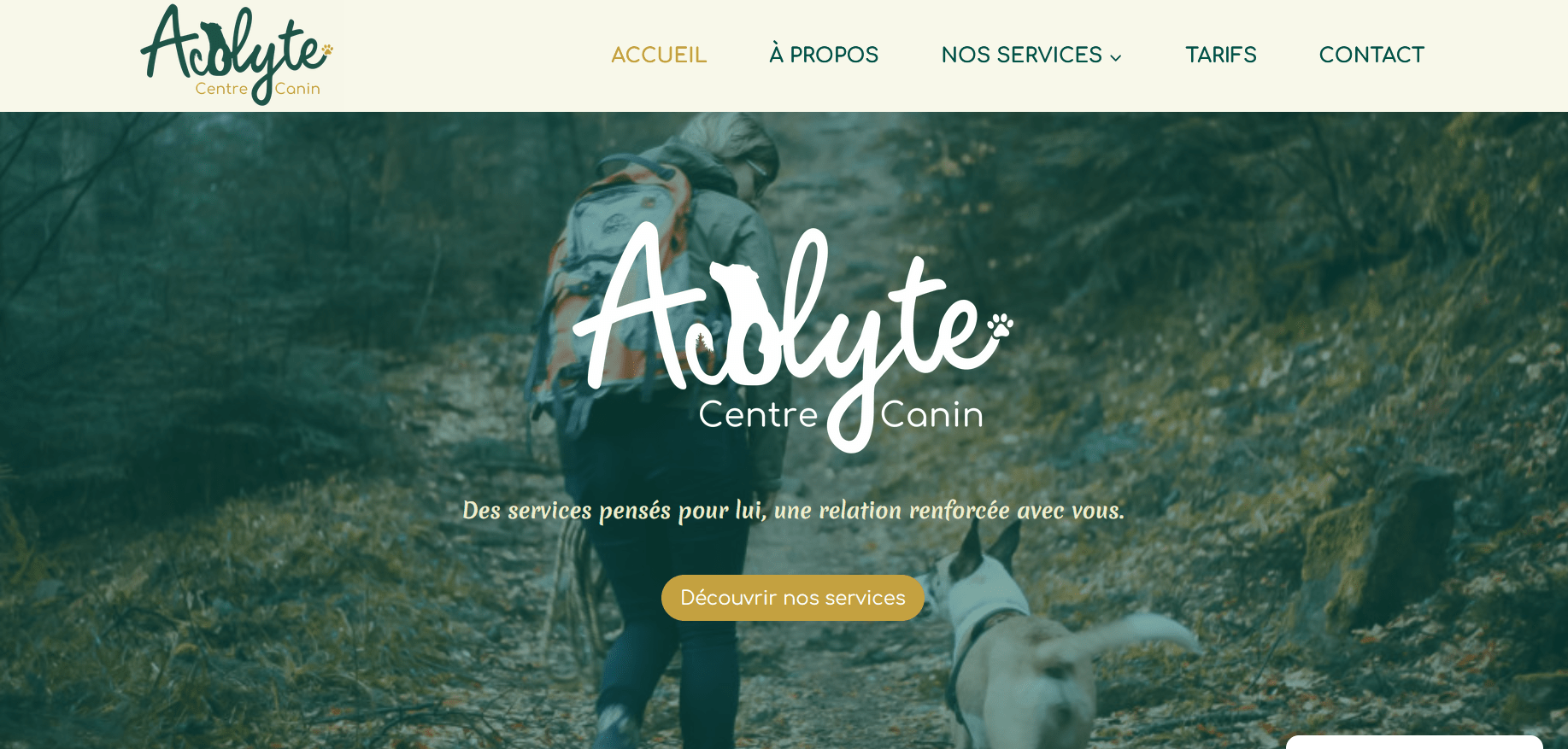Click the green Acolyte logo in header
Image resolution: width=1568 pixels, height=749 pixels.
[x=237, y=55]
